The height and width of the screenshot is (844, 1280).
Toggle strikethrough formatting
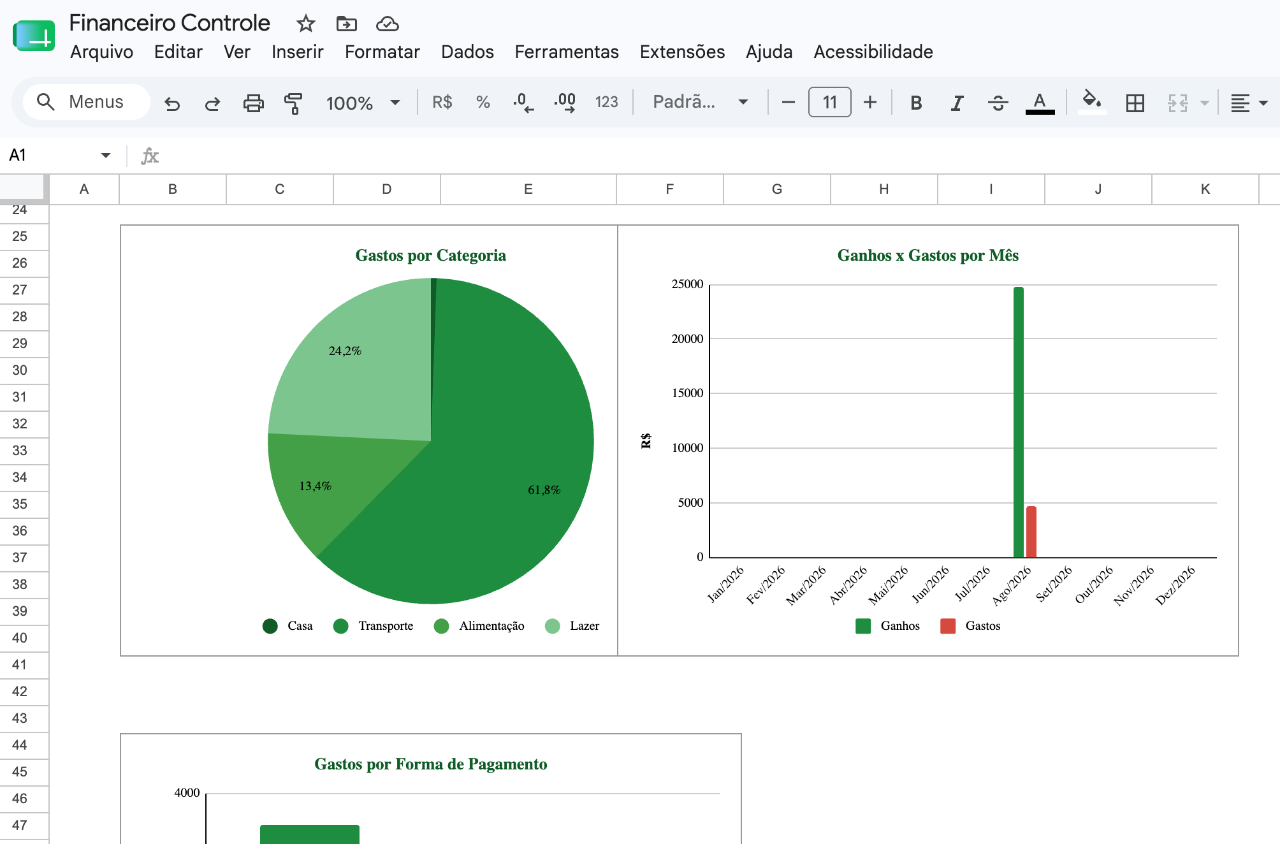coord(998,102)
